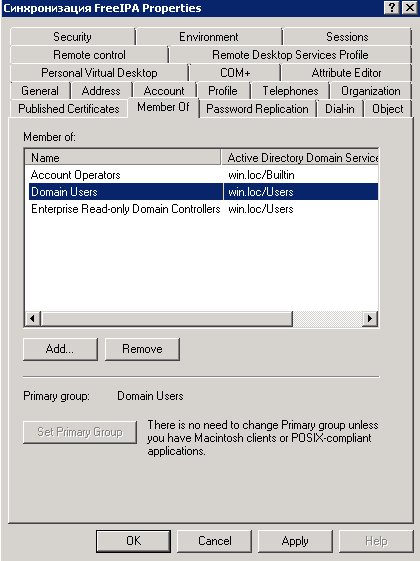
Task: Open the Sessions tab
Action: point(347,37)
